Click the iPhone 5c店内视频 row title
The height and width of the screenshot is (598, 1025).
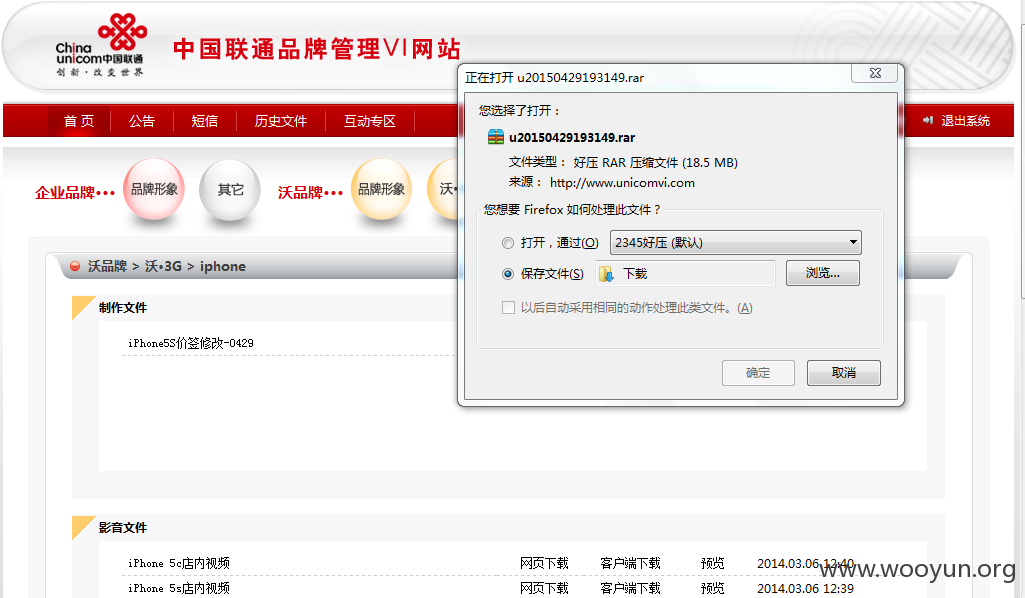(179, 563)
